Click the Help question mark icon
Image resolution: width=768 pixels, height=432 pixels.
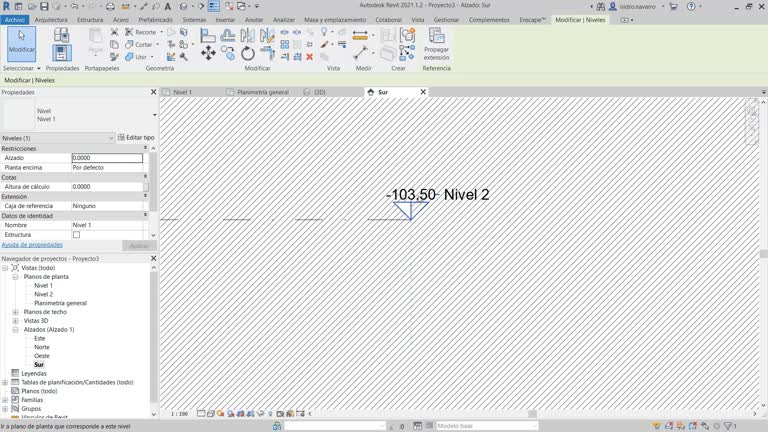691,6
